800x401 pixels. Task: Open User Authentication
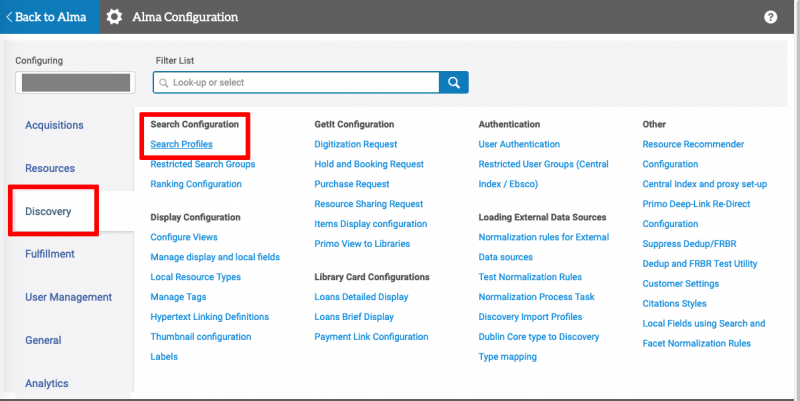(519, 144)
